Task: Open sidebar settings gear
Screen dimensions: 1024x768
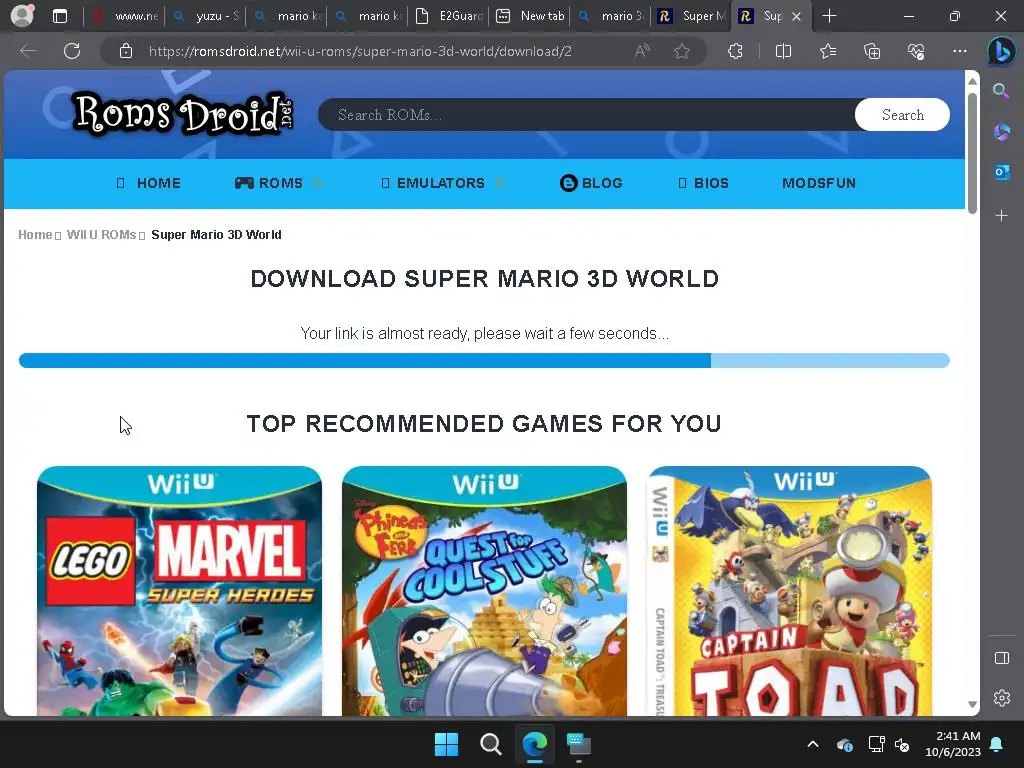Action: point(1001,698)
